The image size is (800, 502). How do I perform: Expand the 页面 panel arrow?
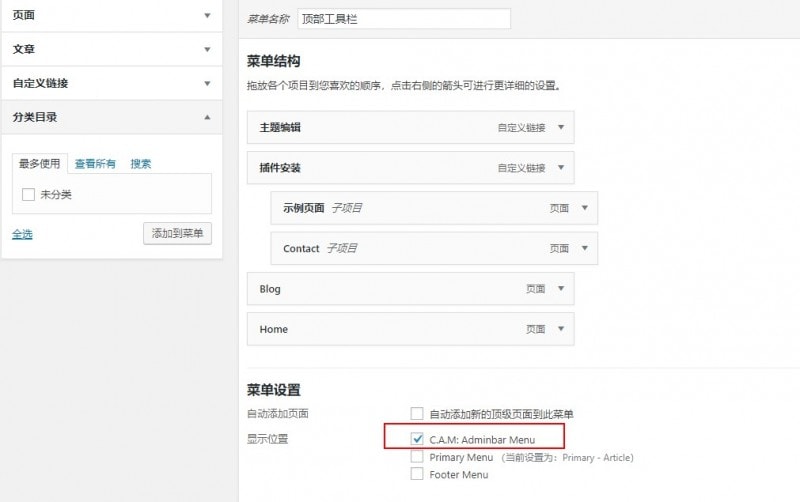[207, 16]
